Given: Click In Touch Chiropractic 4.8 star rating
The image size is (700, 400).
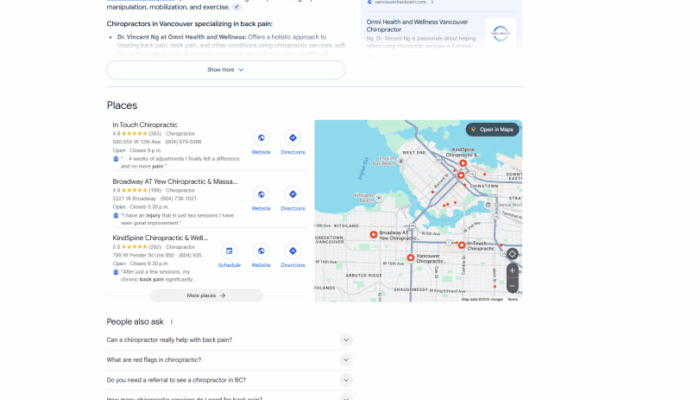Looking at the screenshot, I should pos(132,134).
